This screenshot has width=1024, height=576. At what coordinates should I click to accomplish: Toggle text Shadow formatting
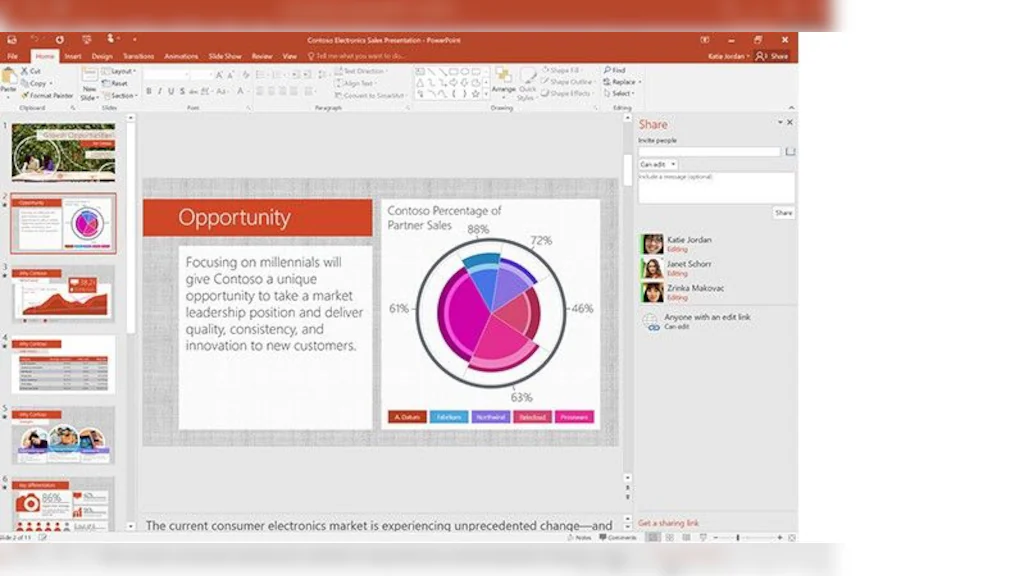[182, 91]
